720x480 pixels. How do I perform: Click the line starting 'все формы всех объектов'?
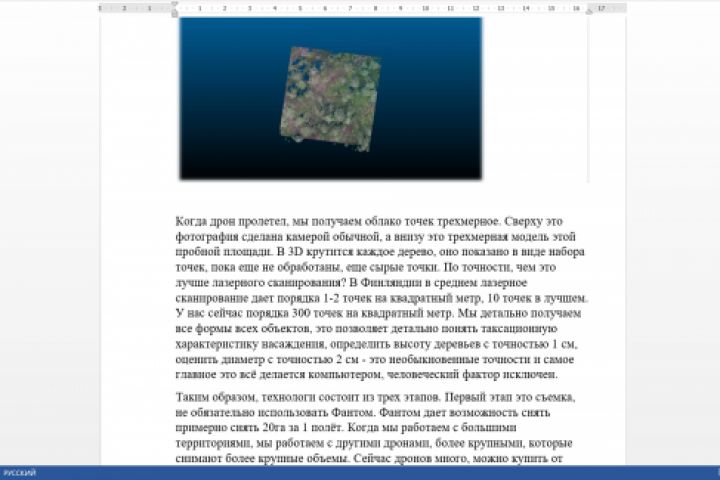point(366,329)
